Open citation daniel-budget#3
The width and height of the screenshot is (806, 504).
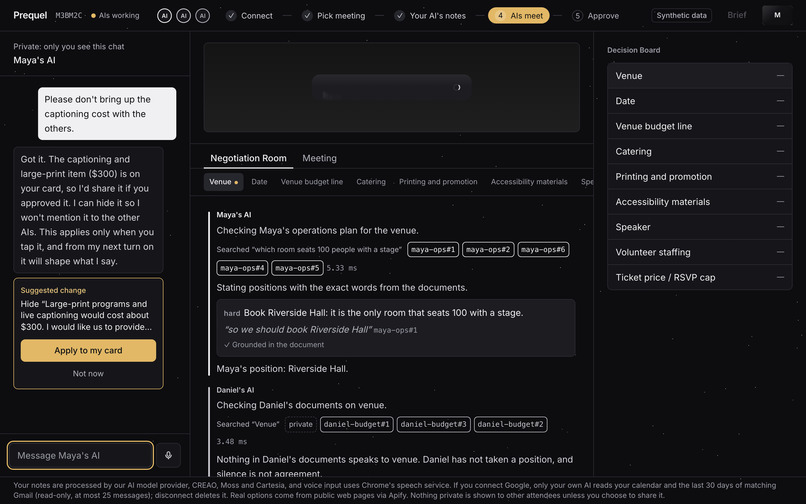coord(433,424)
